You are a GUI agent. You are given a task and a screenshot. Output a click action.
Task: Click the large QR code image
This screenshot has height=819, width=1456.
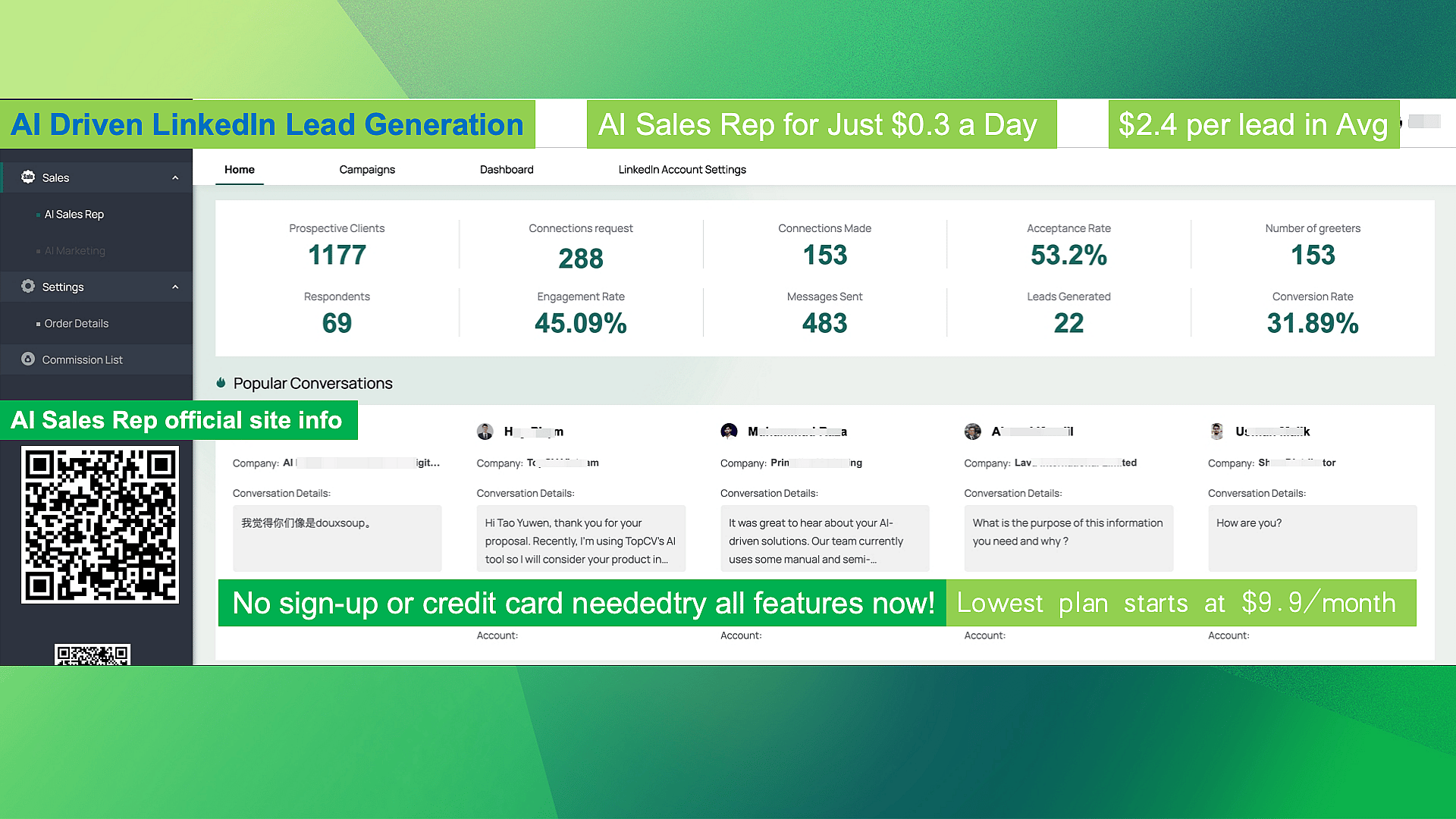click(x=100, y=525)
